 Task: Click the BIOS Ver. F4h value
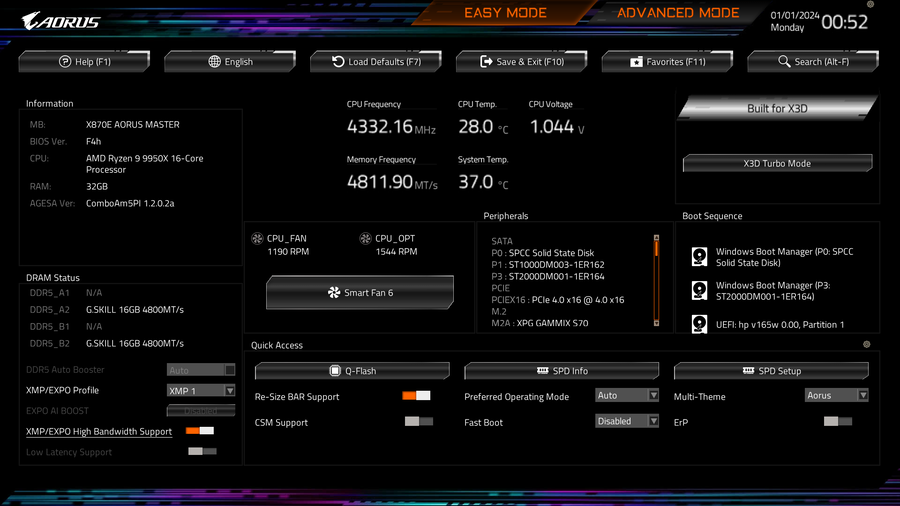coord(94,141)
